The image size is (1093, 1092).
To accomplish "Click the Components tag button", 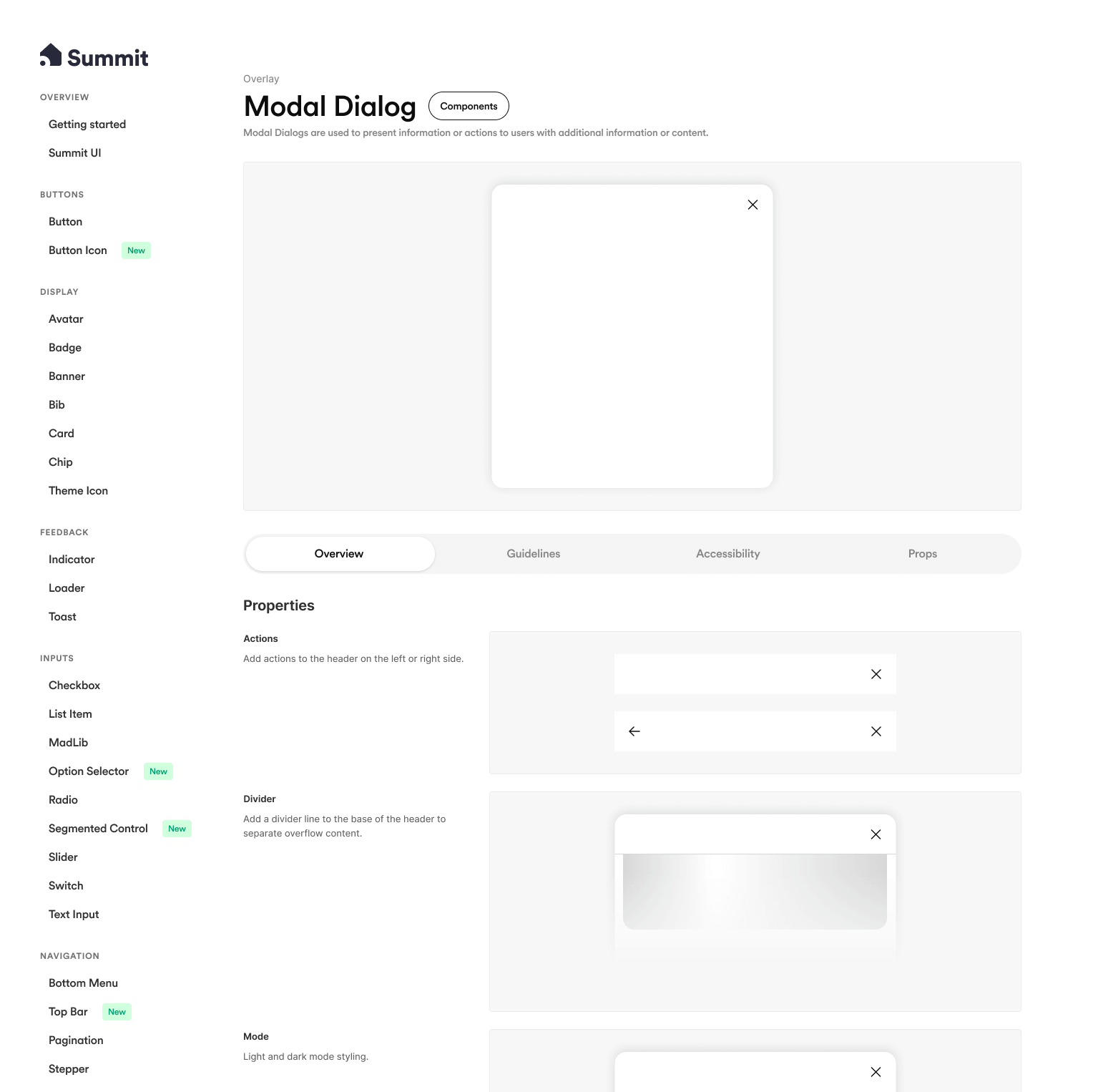I will click(469, 106).
